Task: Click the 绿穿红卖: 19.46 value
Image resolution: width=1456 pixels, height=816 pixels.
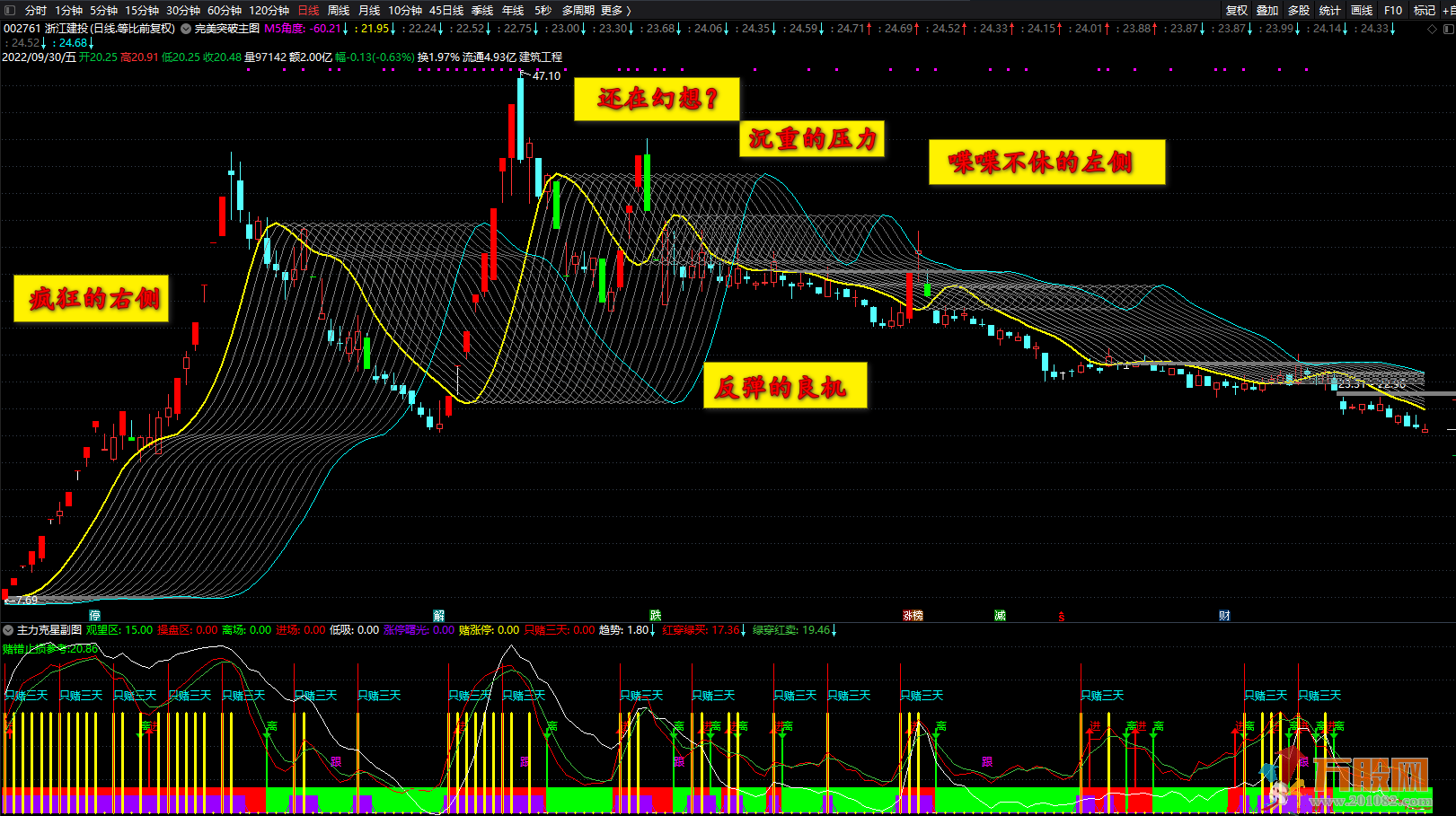Action: tap(794, 630)
